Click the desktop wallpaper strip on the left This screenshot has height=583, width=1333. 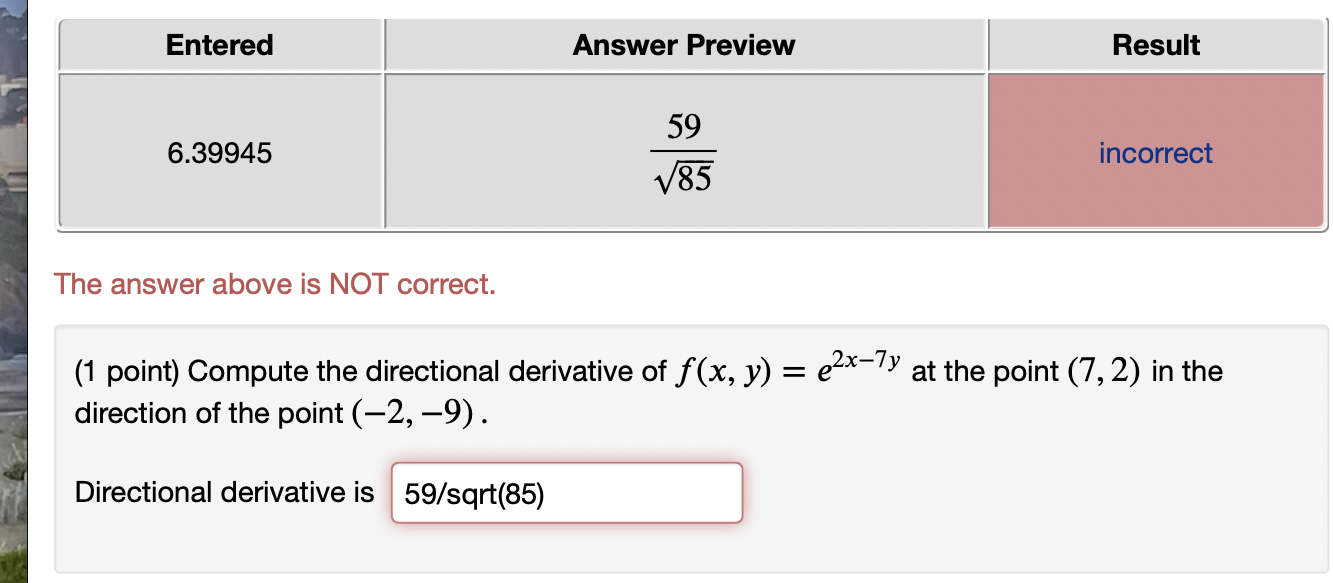click(15, 290)
